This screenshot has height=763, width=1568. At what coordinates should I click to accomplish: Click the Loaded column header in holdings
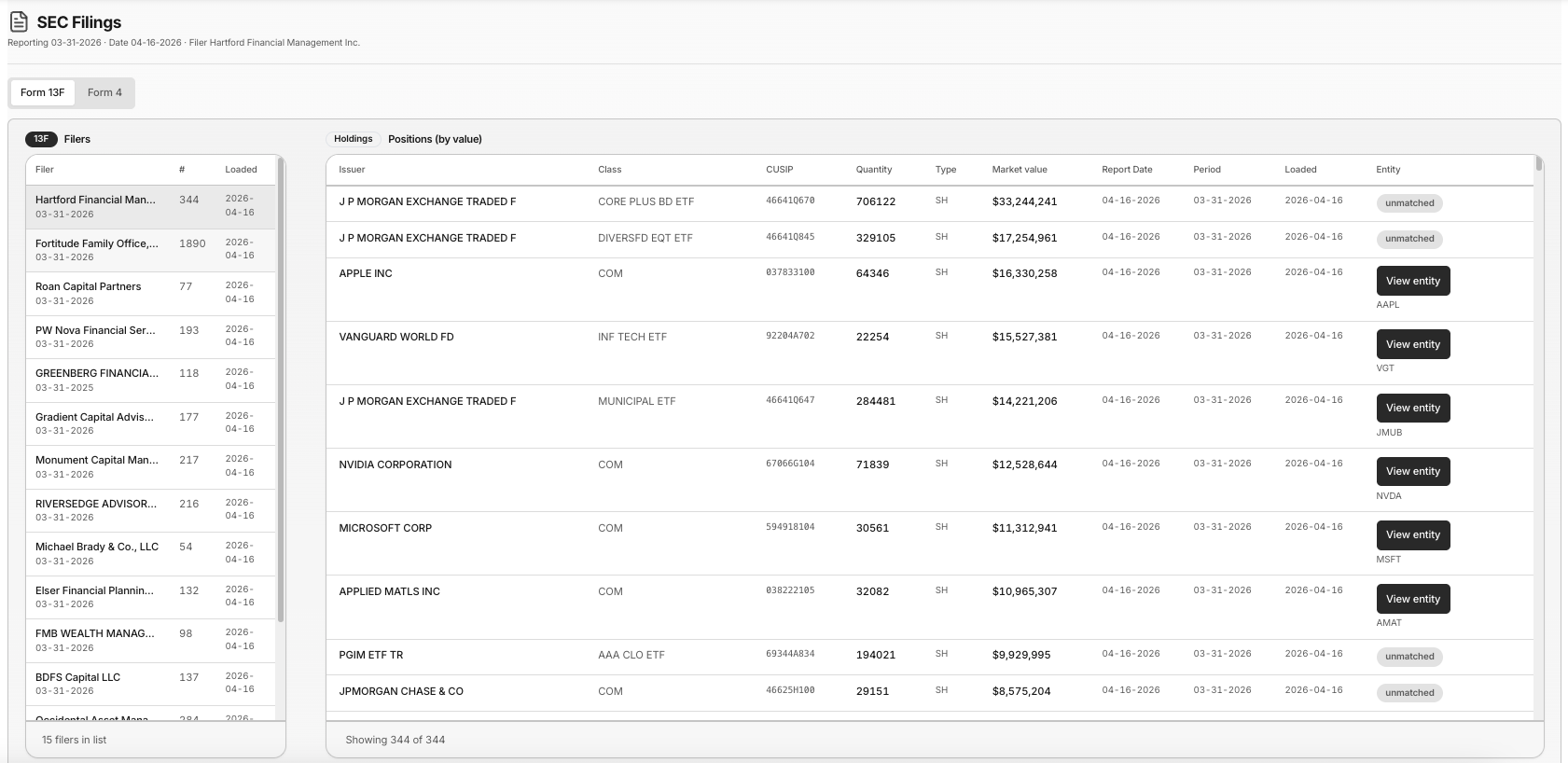pyautogui.click(x=1300, y=170)
